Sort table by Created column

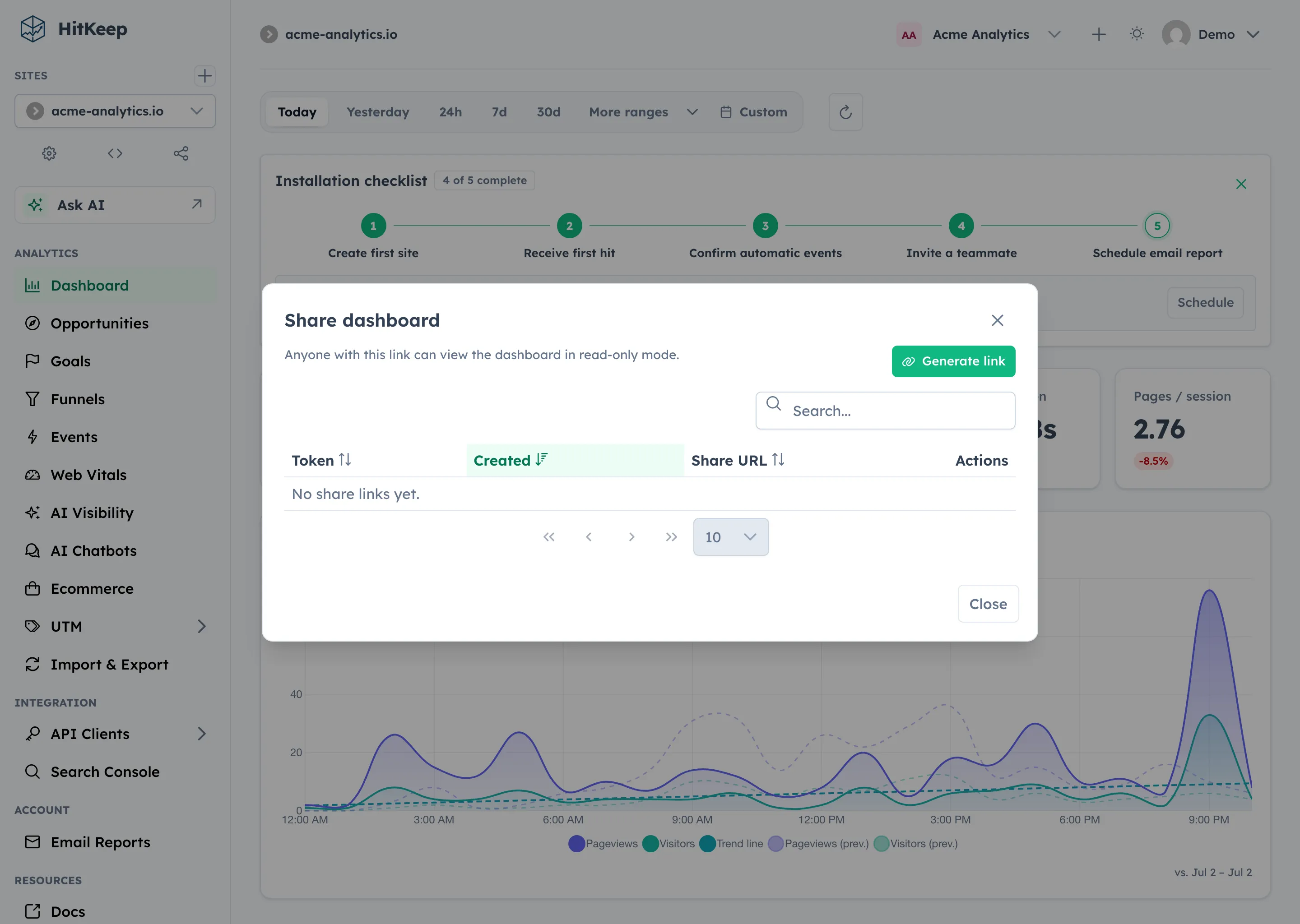(576, 460)
